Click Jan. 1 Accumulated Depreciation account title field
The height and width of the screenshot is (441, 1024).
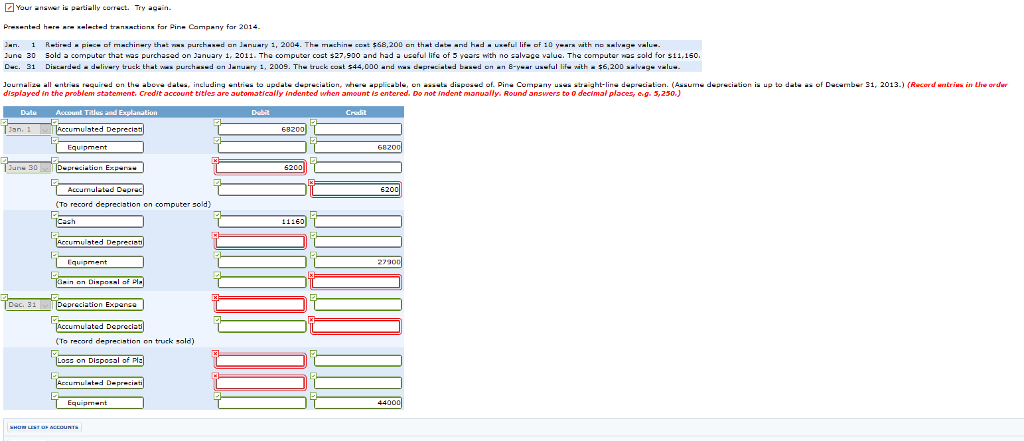pos(99,129)
